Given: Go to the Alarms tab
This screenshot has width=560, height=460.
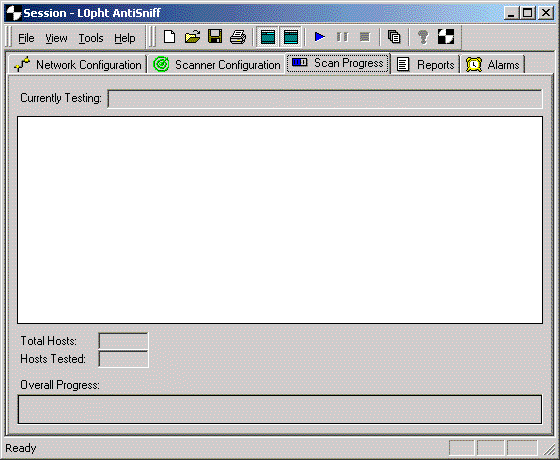Looking at the screenshot, I should (x=492, y=65).
